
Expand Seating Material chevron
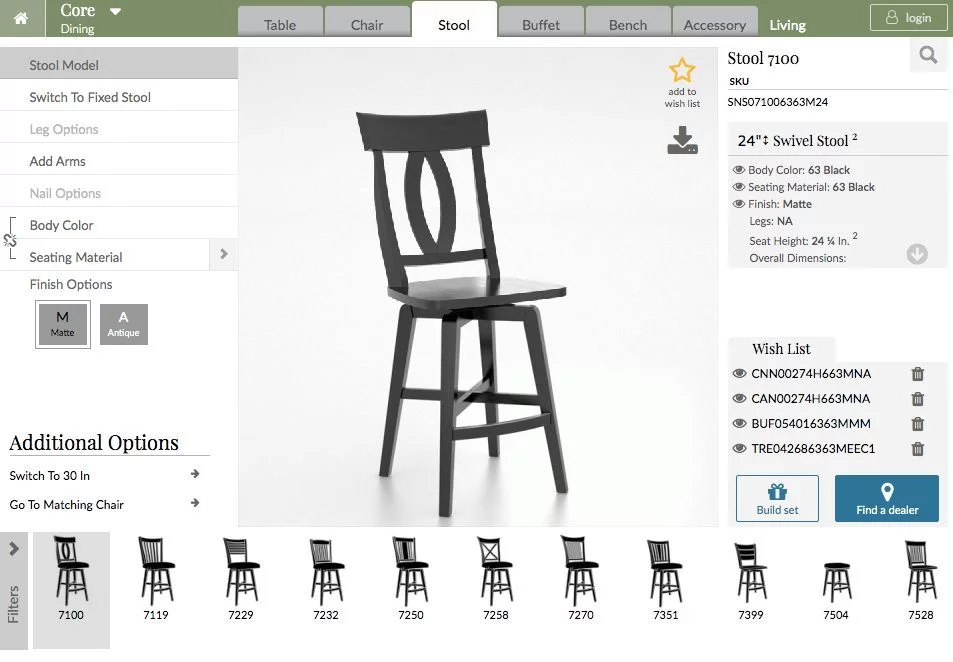(224, 254)
